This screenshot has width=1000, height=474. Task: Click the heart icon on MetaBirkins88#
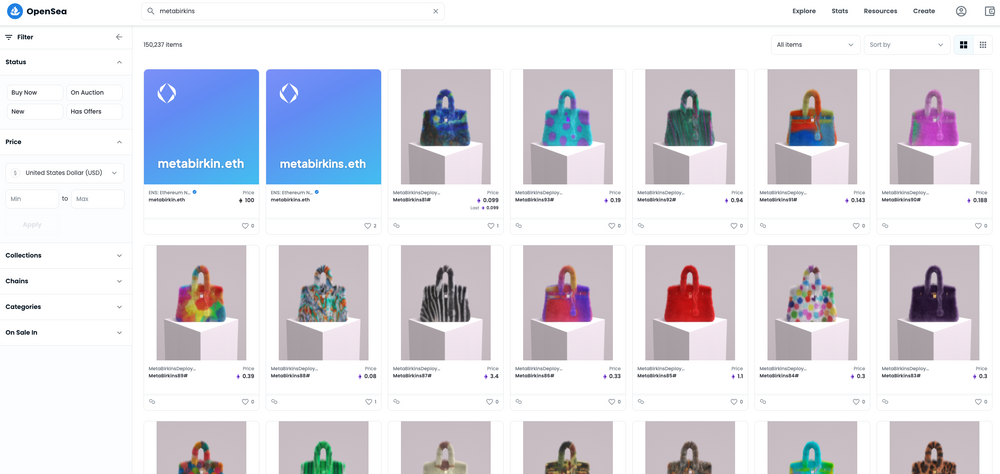(x=367, y=402)
